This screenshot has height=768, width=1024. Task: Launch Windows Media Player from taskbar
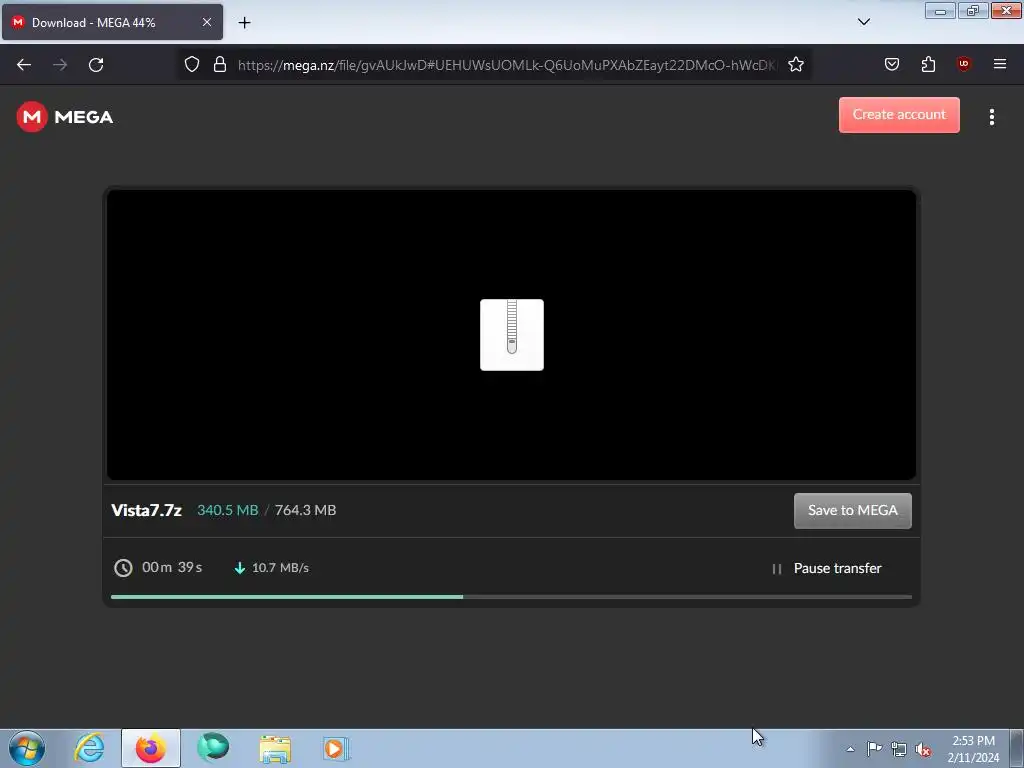(336, 748)
